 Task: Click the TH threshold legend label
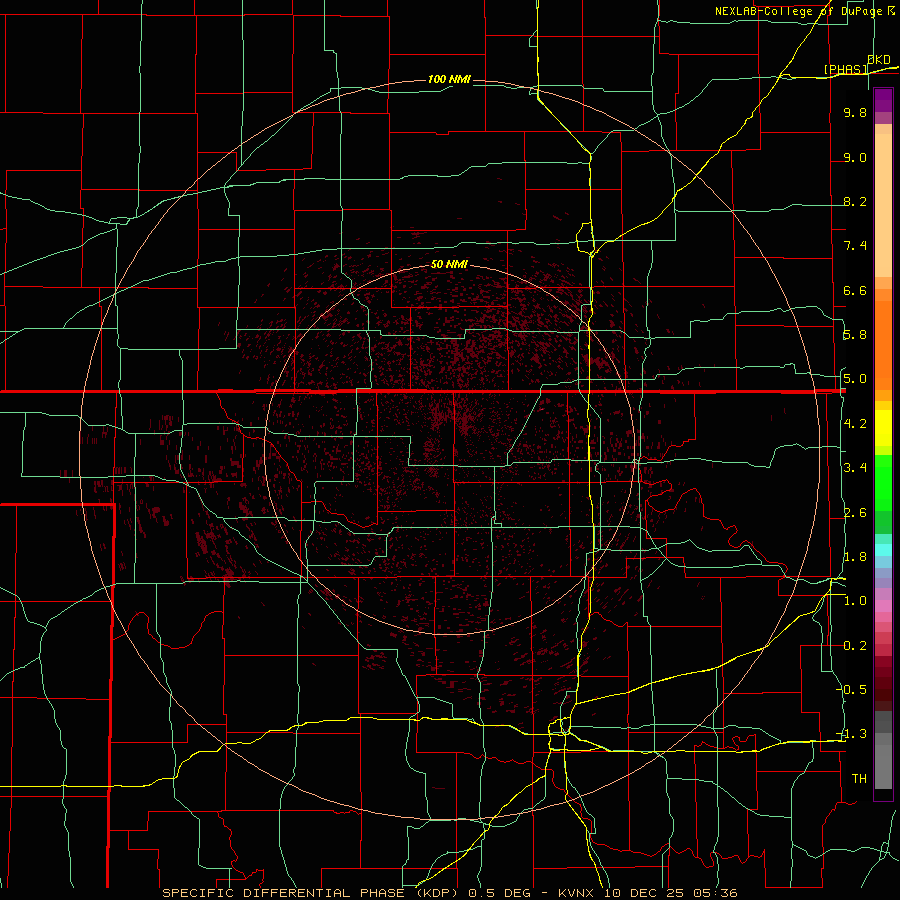click(x=859, y=779)
